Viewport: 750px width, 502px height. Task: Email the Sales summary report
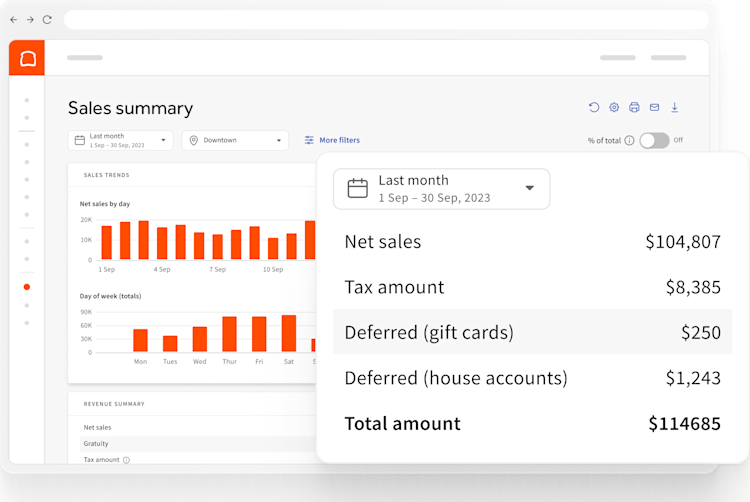pos(654,107)
